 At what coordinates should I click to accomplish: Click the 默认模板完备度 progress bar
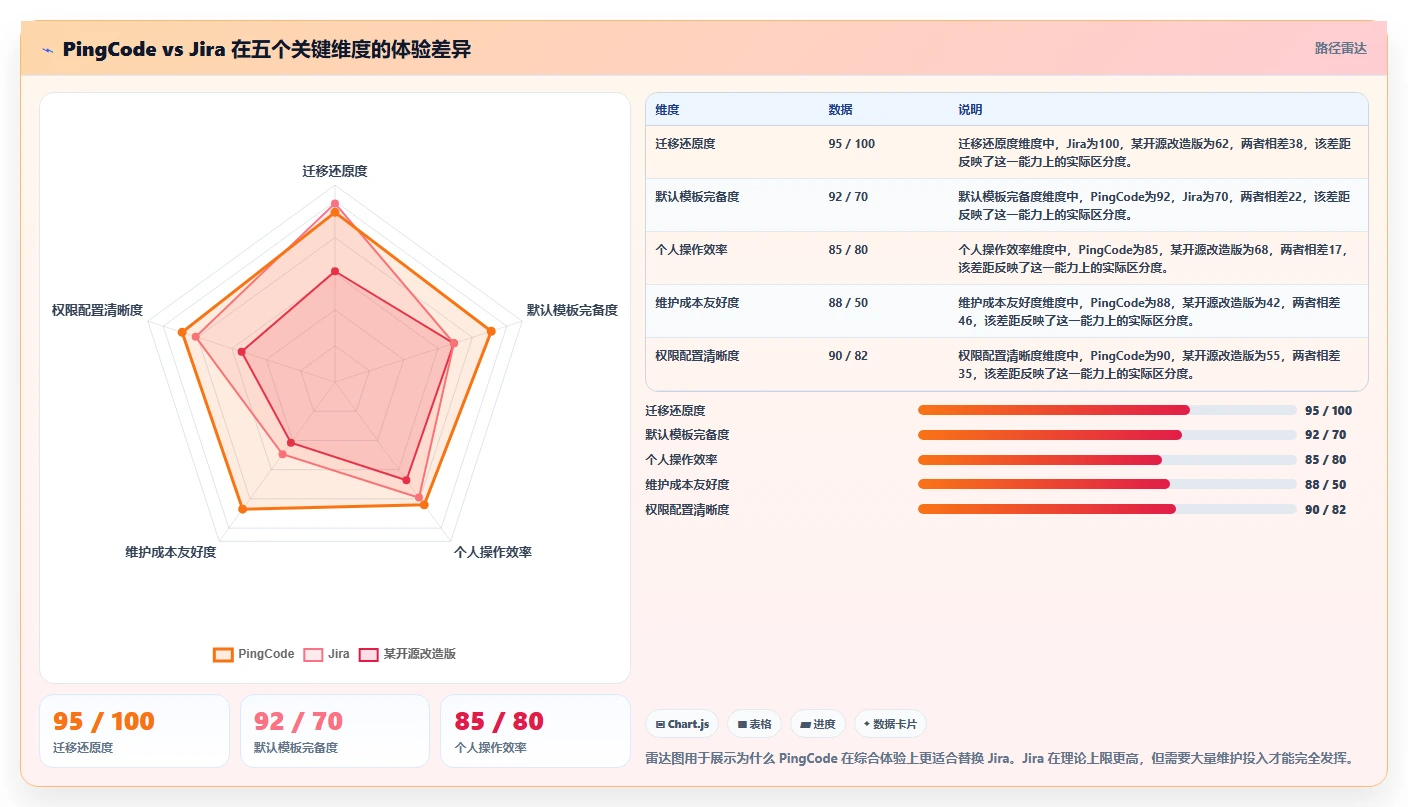point(1107,435)
